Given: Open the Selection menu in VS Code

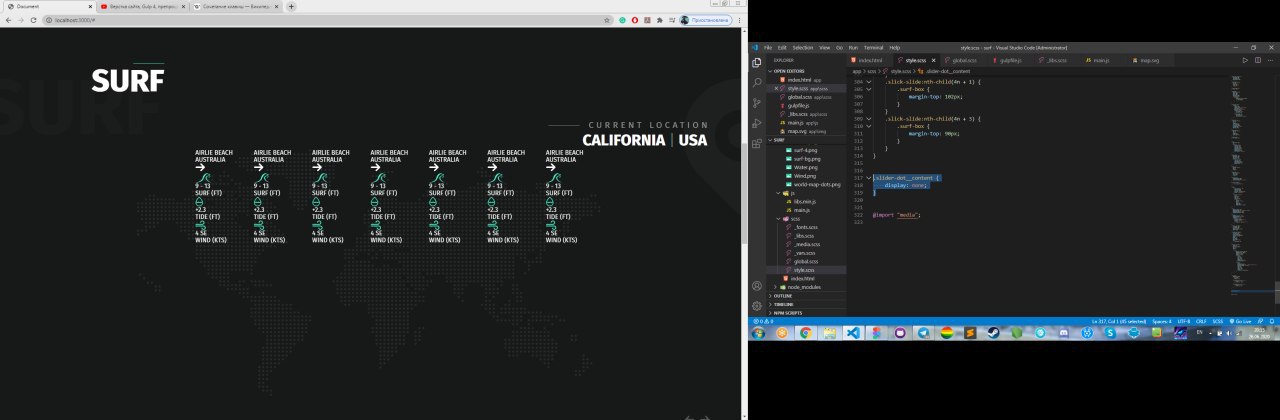Looking at the screenshot, I should click(x=803, y=47).
